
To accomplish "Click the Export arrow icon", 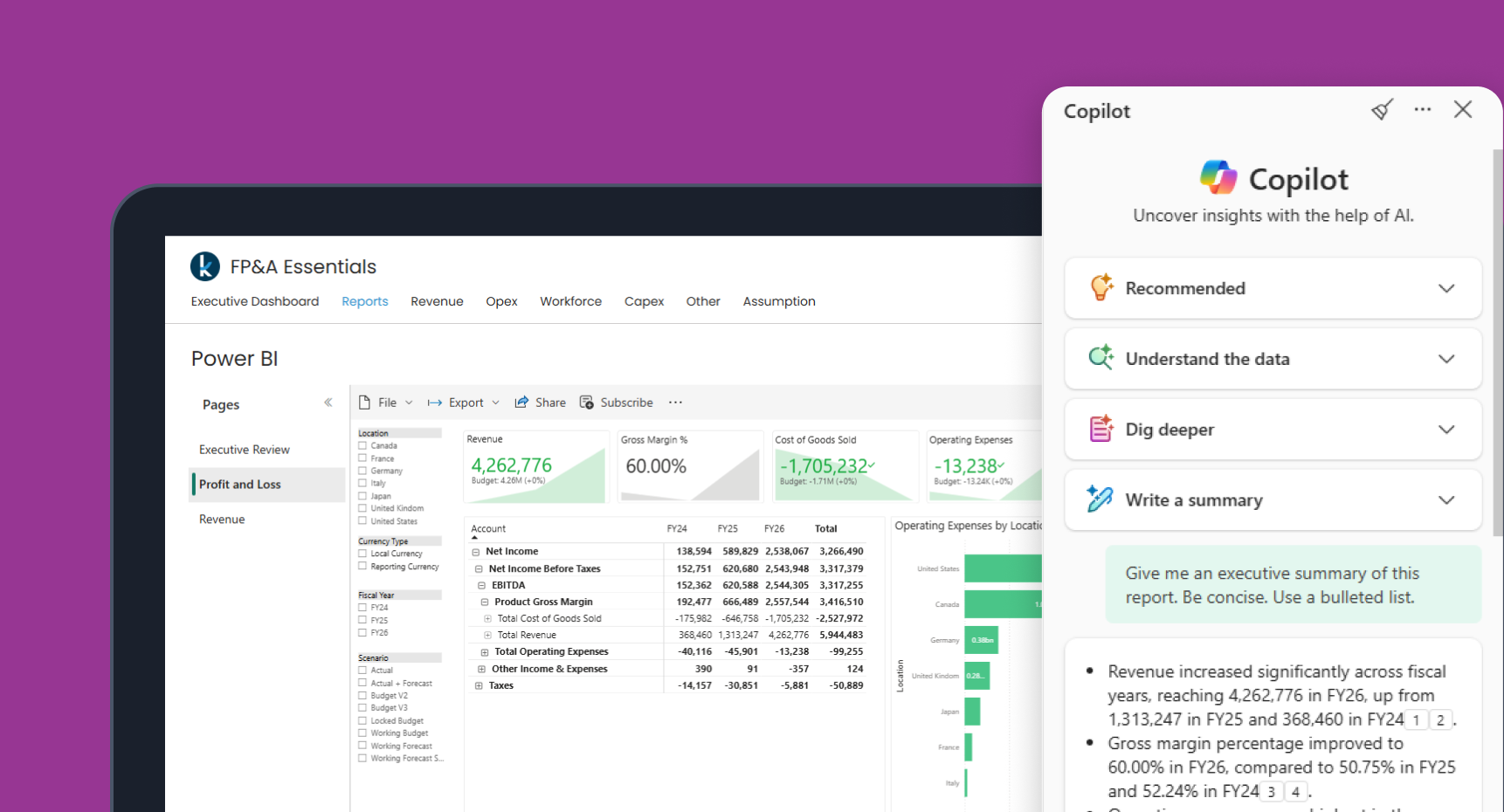I will coord(434,403).
